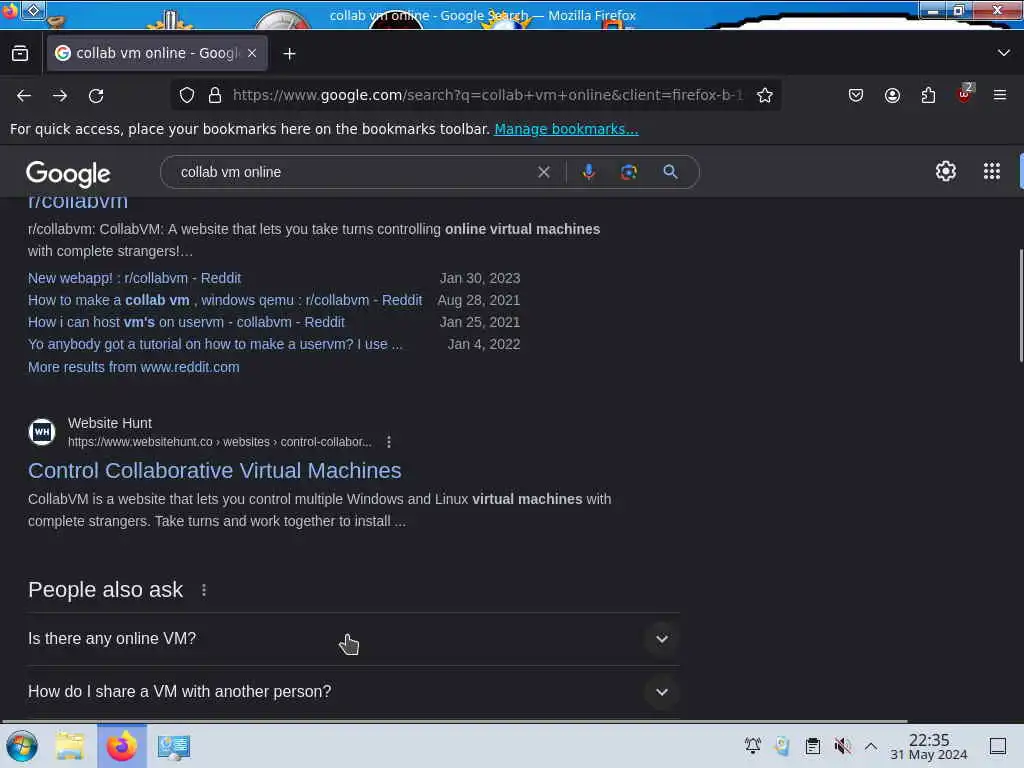This screenshot has height=768, width=1024.
Task: Open Firefox window menu icon in title bar
Action: tap(8, 10)
